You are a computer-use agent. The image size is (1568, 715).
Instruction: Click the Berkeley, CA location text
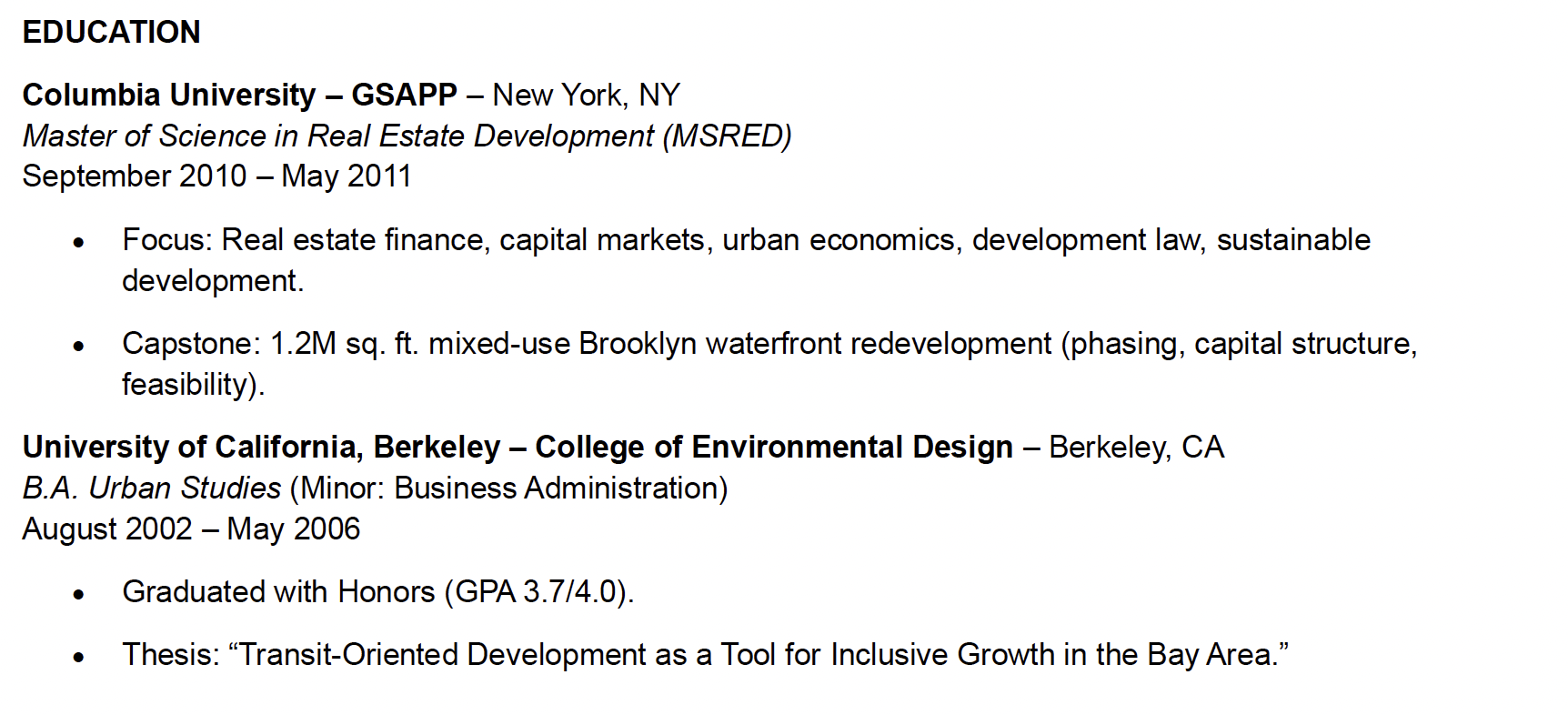click(1136, 448)
